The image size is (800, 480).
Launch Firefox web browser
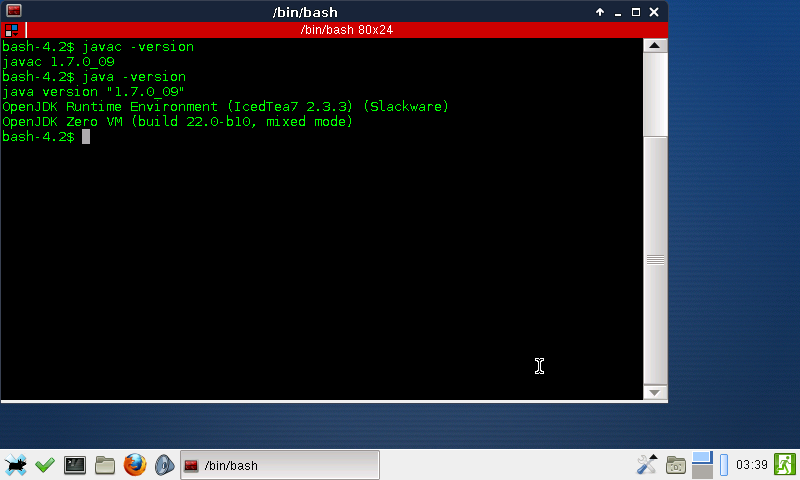pyautogui.click(x=135, y=465)
